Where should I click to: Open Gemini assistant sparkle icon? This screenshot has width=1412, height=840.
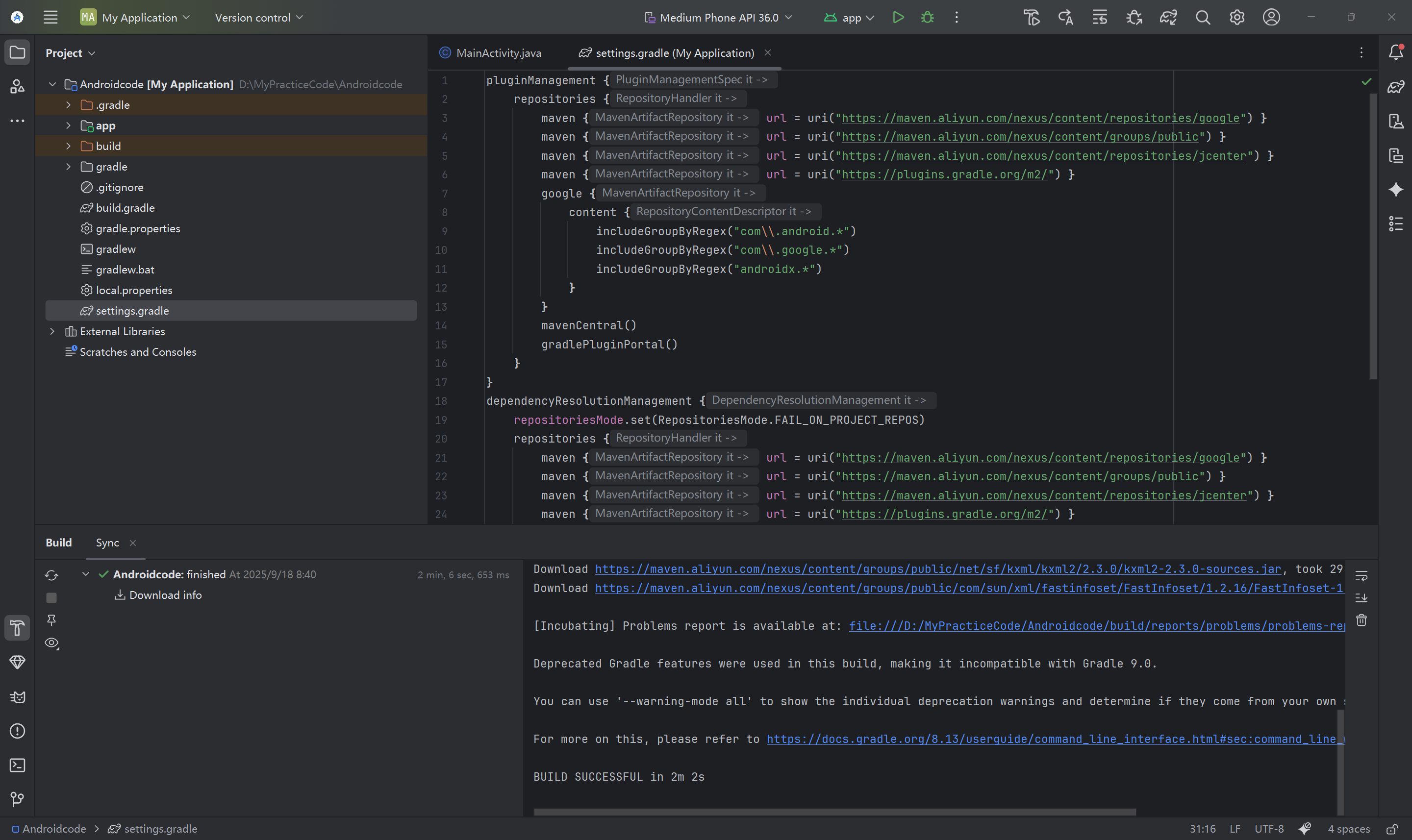coord(1396,190)
